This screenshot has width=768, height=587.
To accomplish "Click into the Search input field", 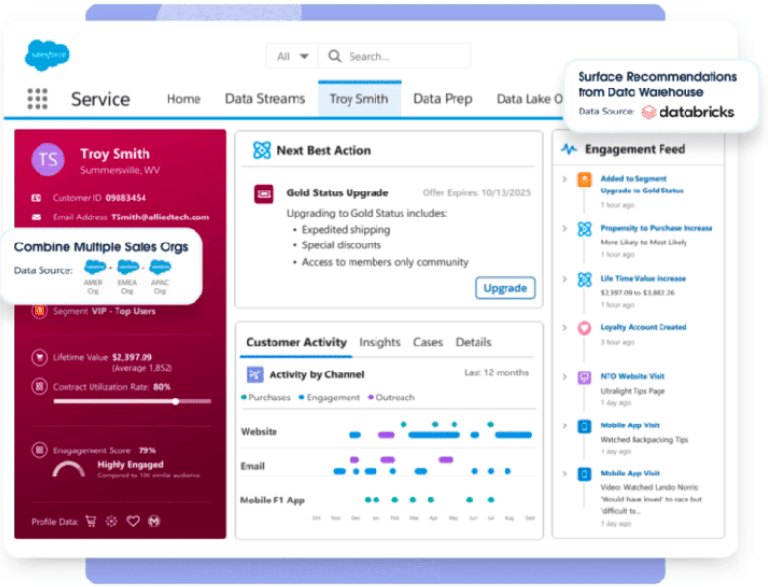I will (394, 56).
